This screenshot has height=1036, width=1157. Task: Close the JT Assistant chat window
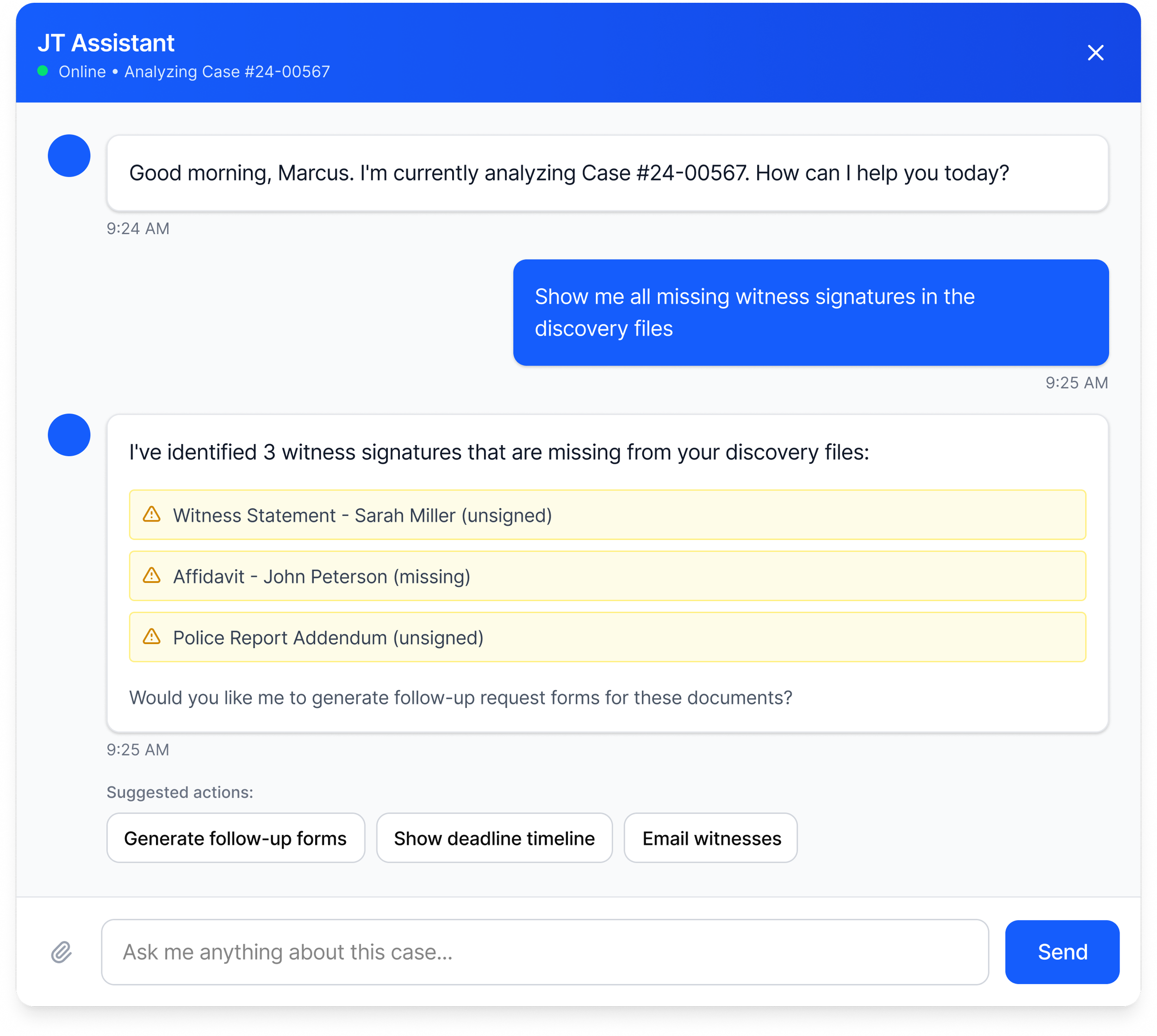pyautogui.click(x=1095, y=53)
